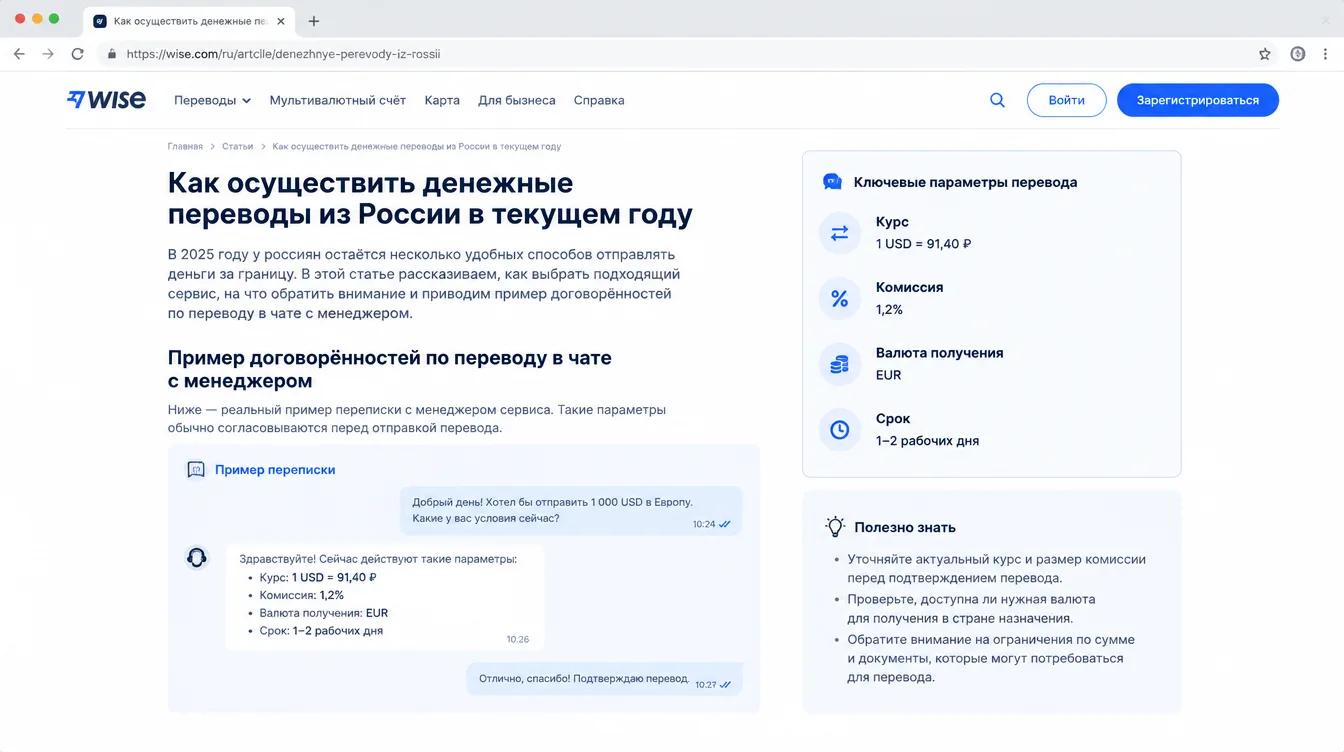Click the percent icon beside Комиссия

click(x=839, y=299)
